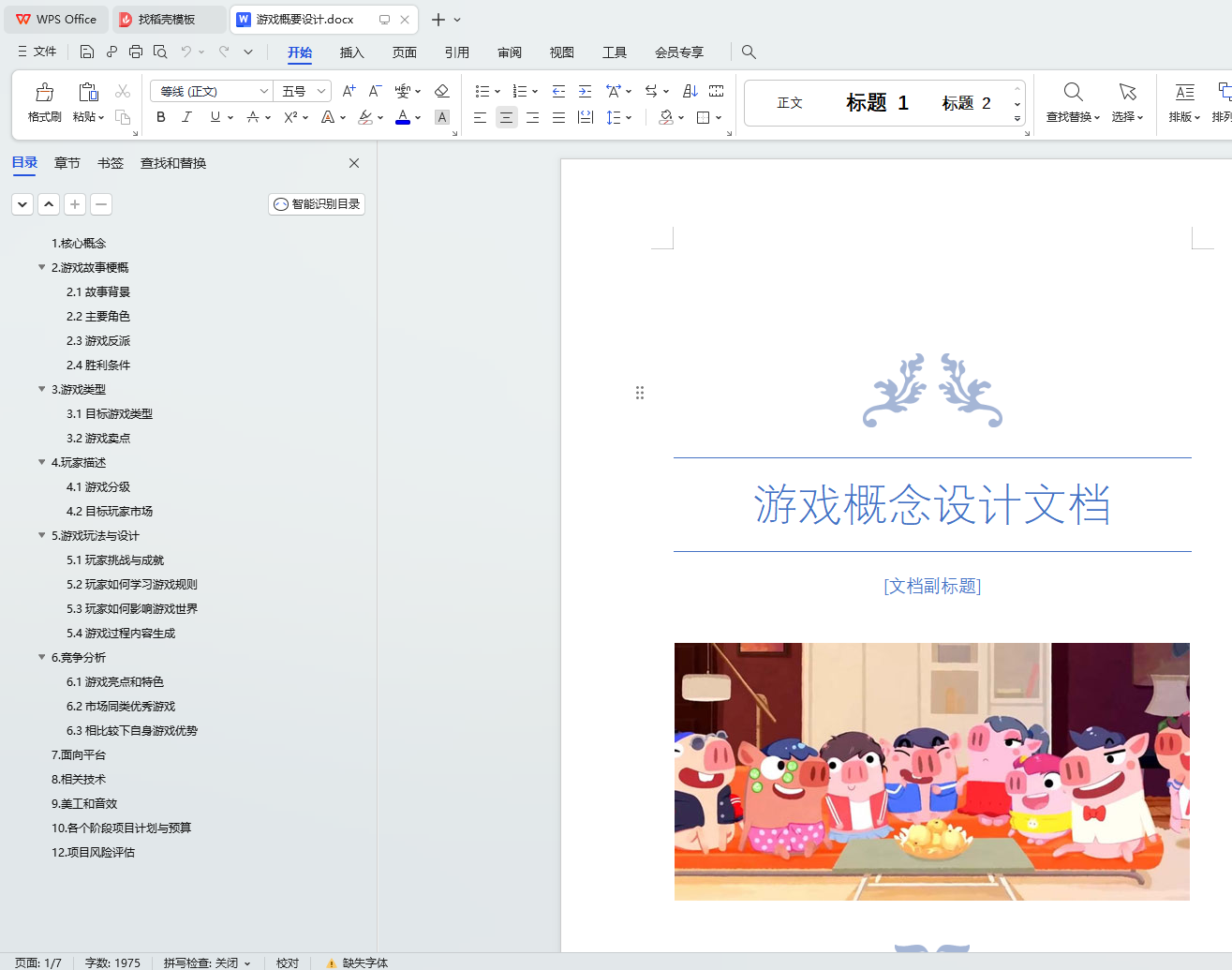Align text right
Viewport: 1232px width, 970px height.
click(x=532, y=117)
